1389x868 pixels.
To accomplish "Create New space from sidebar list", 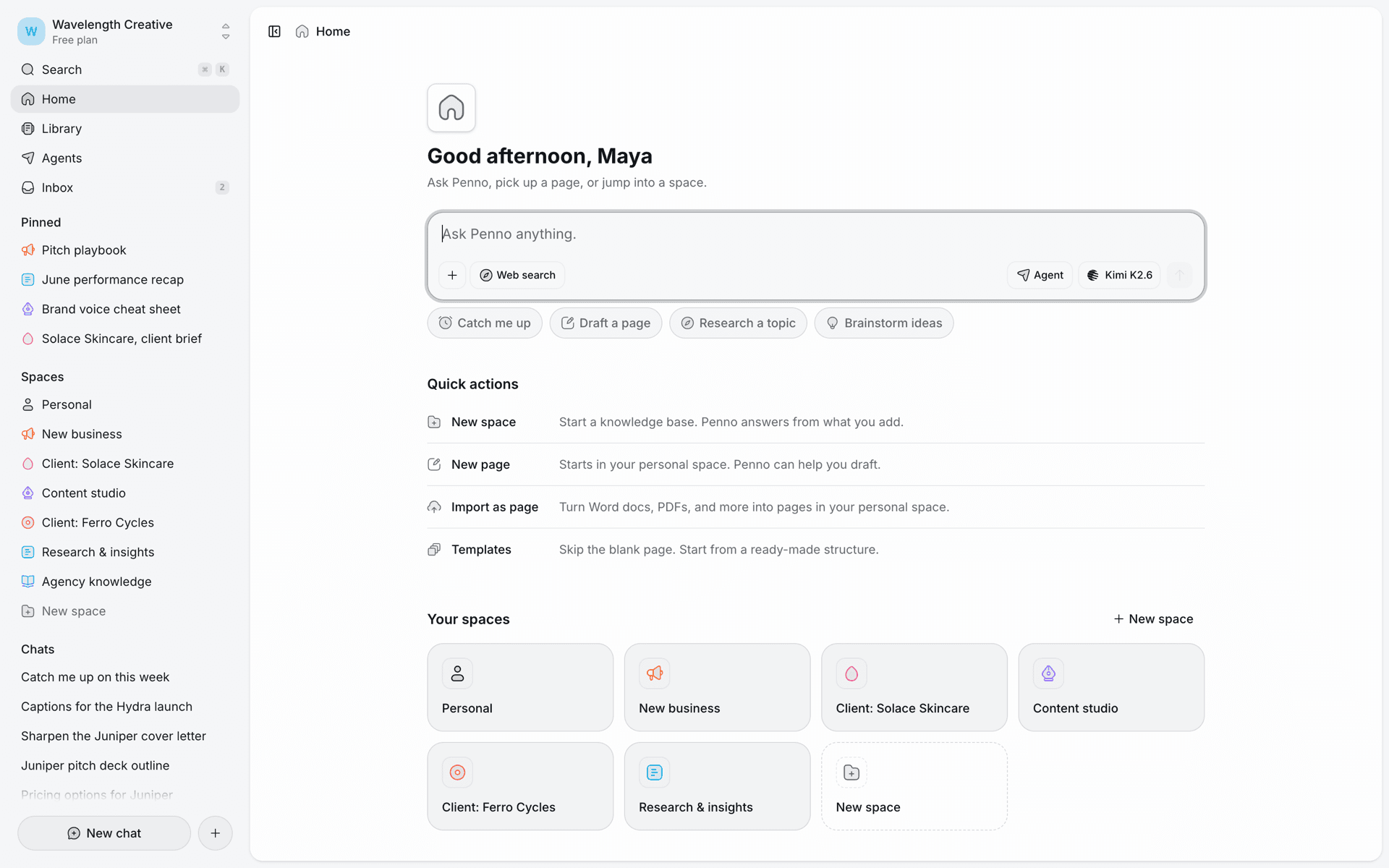I will point(124,611).
